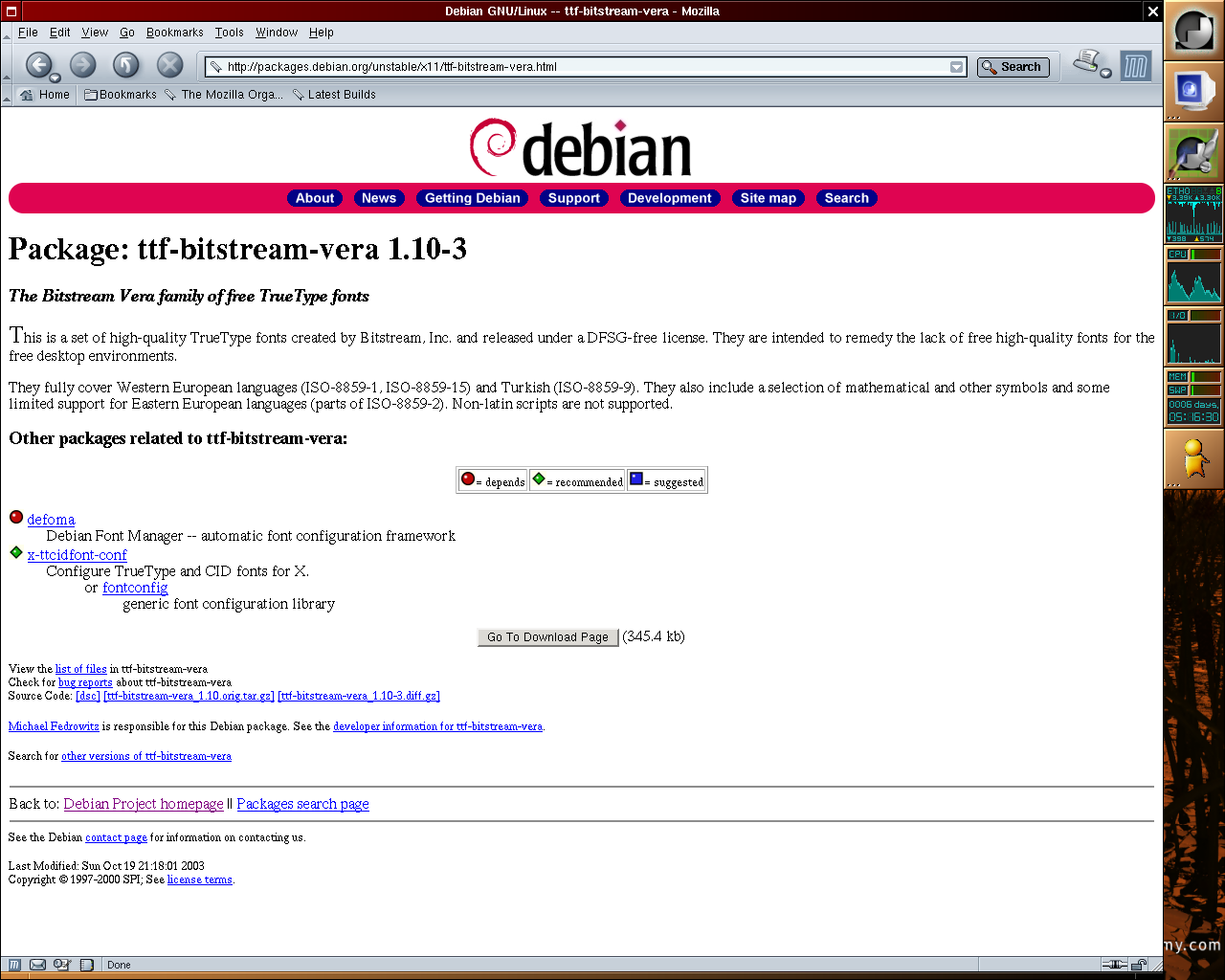Open the list of files link
This screenshot has width=1225, height=980.
[x=80, y=669]
